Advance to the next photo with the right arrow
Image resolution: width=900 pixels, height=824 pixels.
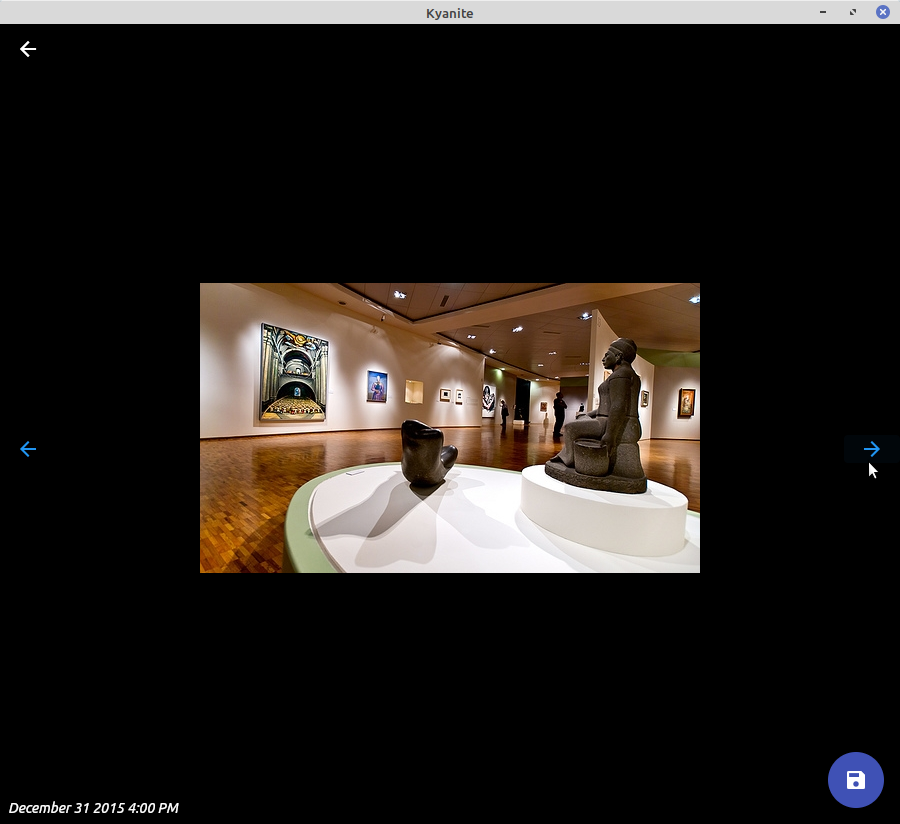(x=871, y=449)
